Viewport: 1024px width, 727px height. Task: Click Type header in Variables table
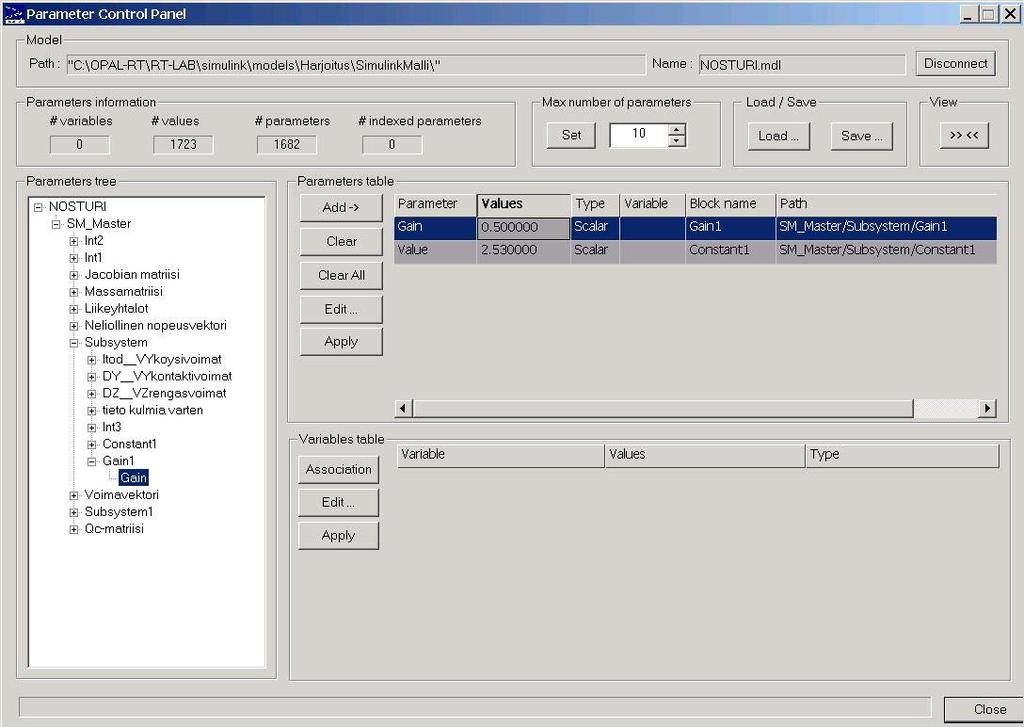pos(903,455)
